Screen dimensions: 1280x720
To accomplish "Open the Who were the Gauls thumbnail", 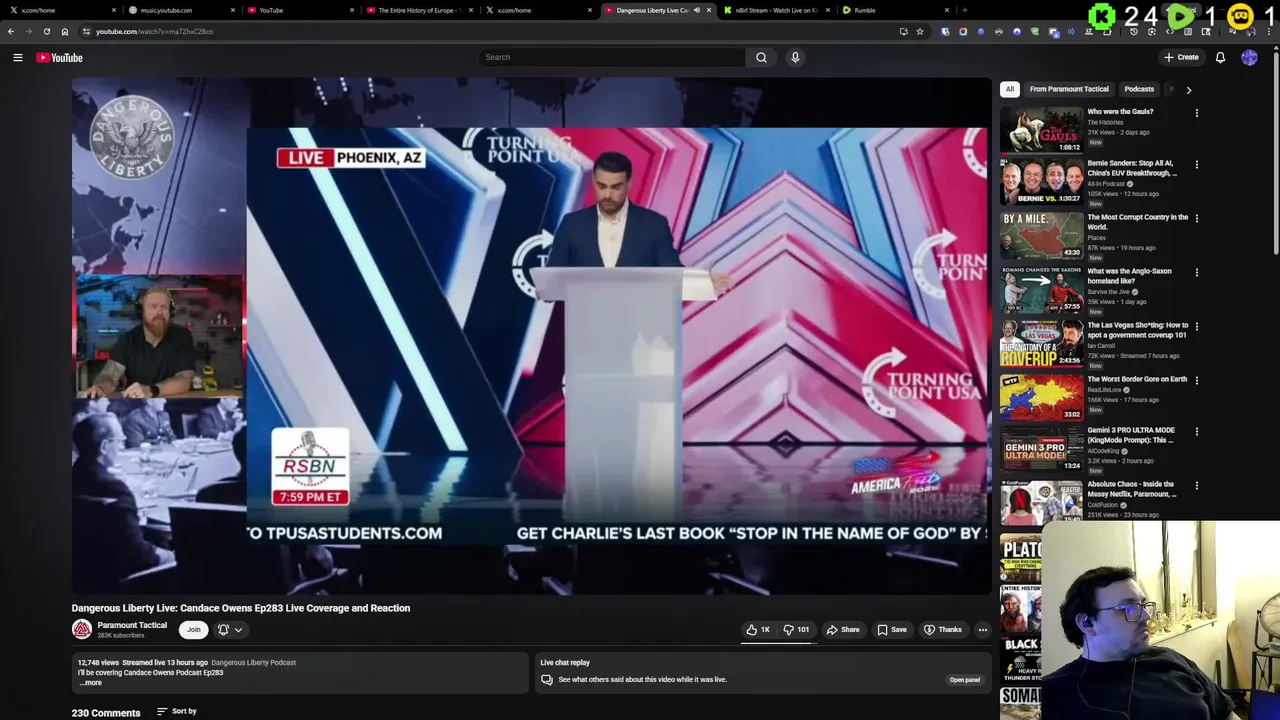I will (1042, 129).
